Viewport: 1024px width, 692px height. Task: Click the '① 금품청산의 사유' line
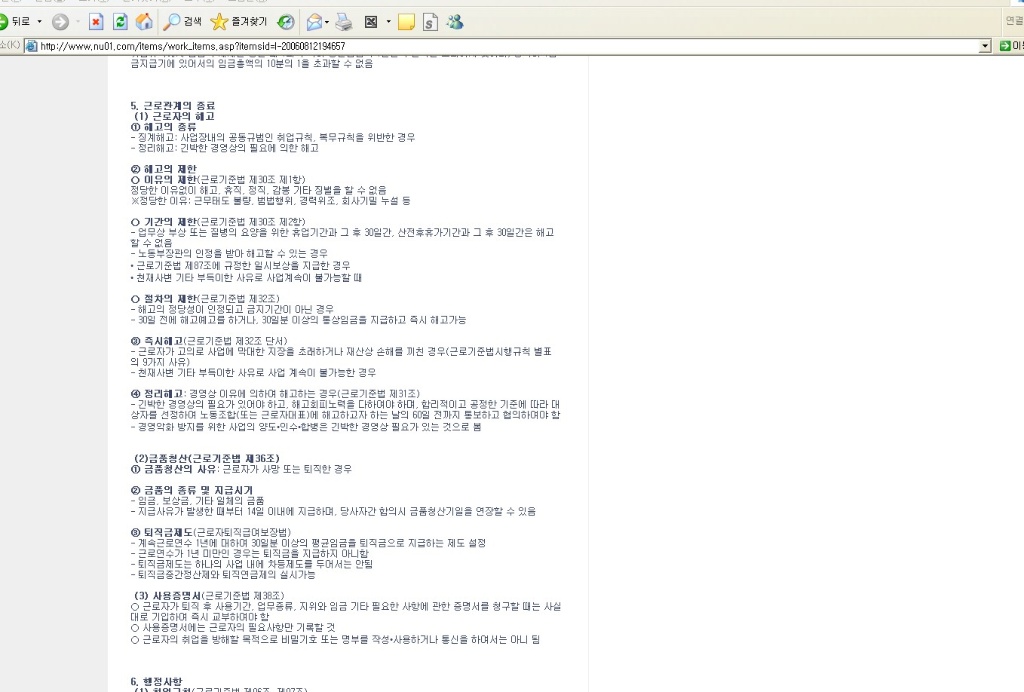[241, 469]
